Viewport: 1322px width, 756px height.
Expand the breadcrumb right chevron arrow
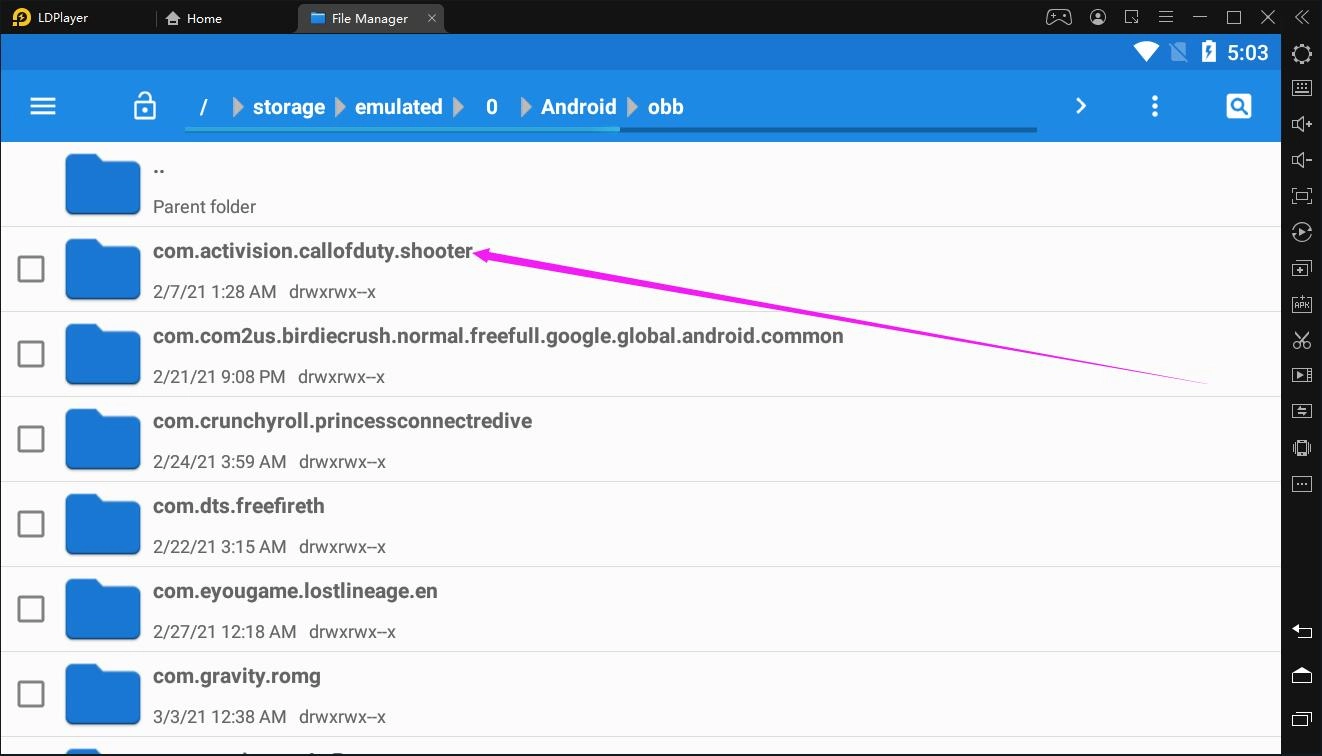pyautogui.click(x=1080, y=105)
